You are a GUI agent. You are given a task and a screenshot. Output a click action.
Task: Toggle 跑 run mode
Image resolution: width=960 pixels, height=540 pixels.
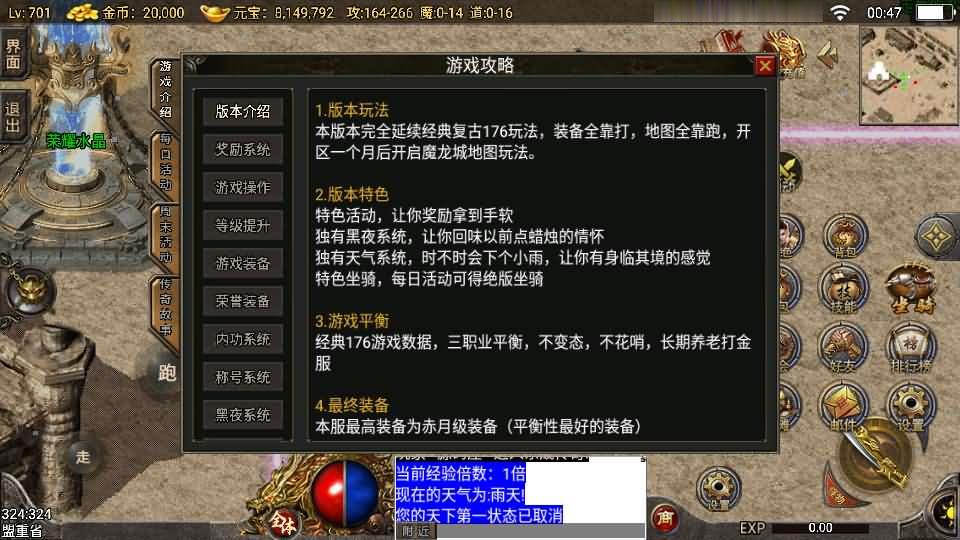click(x=167, y=372)
